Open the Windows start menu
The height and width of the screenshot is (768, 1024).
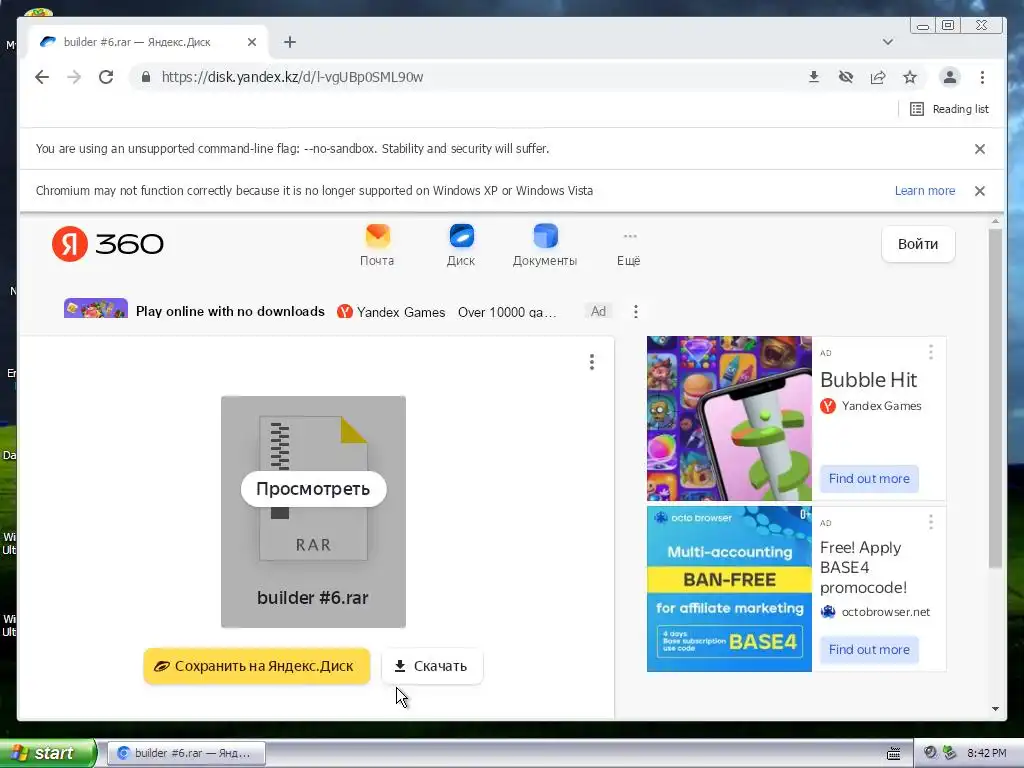click(47, 753)
